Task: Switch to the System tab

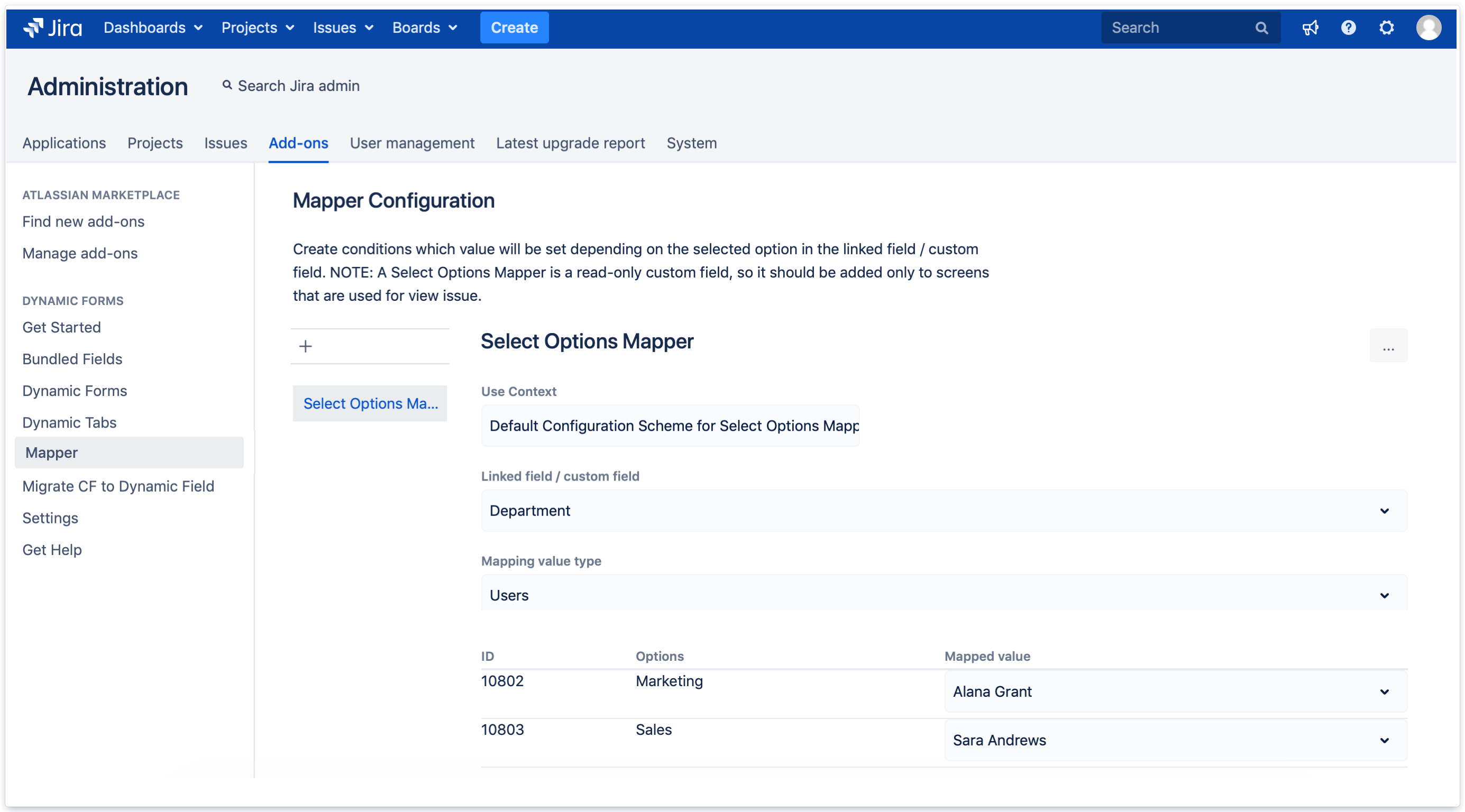Action: click(x=691, y=143)
